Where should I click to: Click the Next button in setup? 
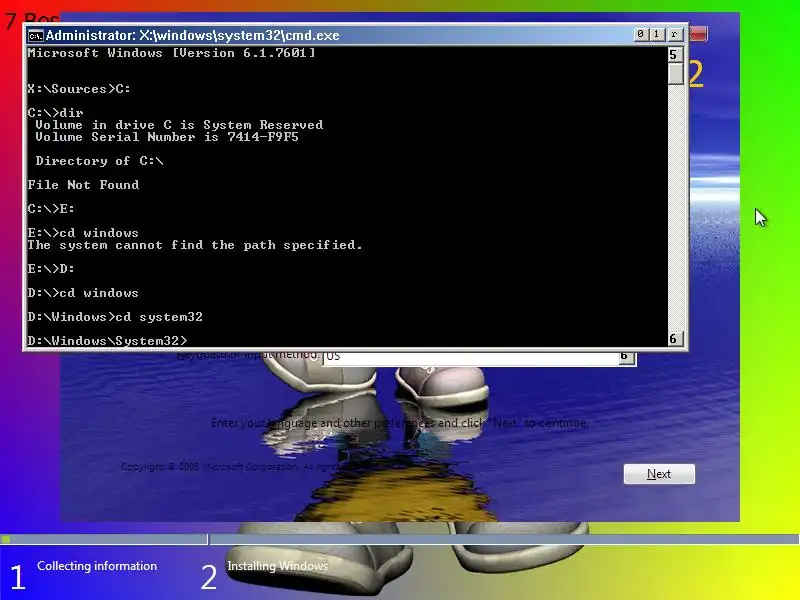[x=659, y=474]
